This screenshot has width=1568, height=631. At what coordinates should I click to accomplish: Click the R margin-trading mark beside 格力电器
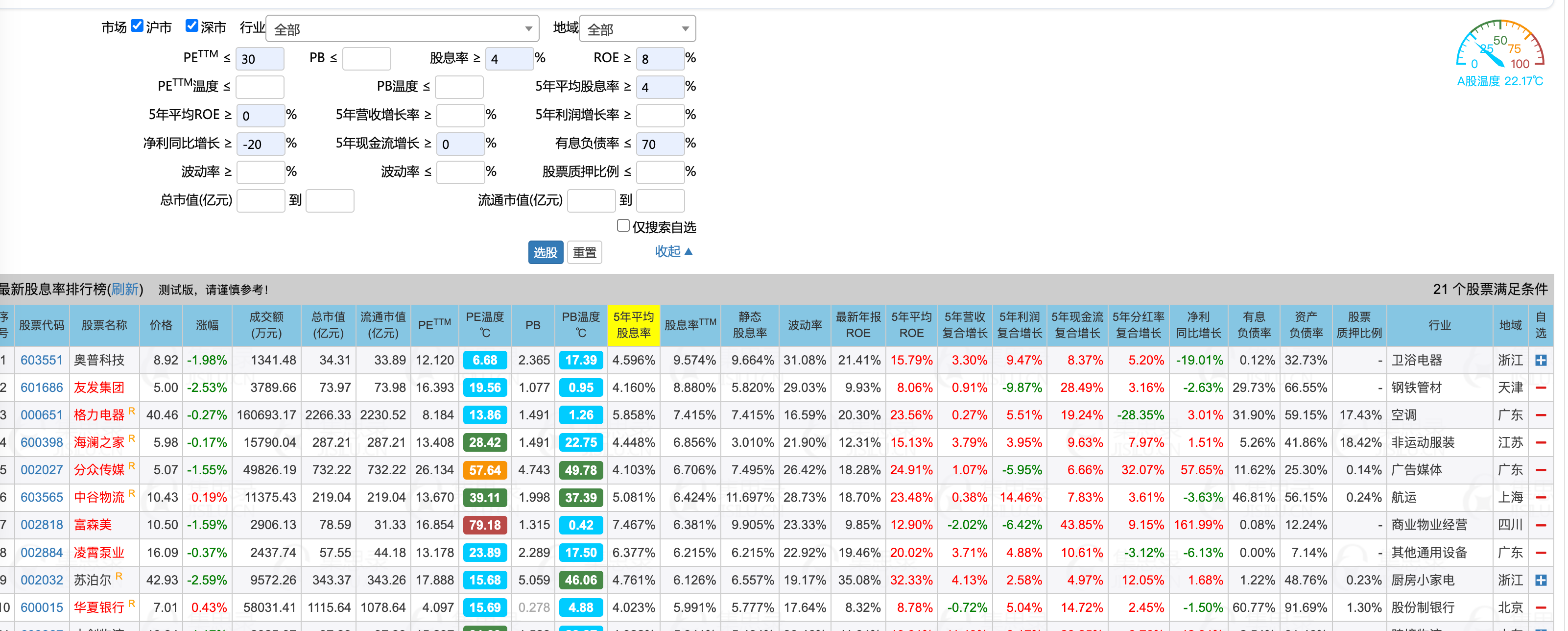(132, 411)
